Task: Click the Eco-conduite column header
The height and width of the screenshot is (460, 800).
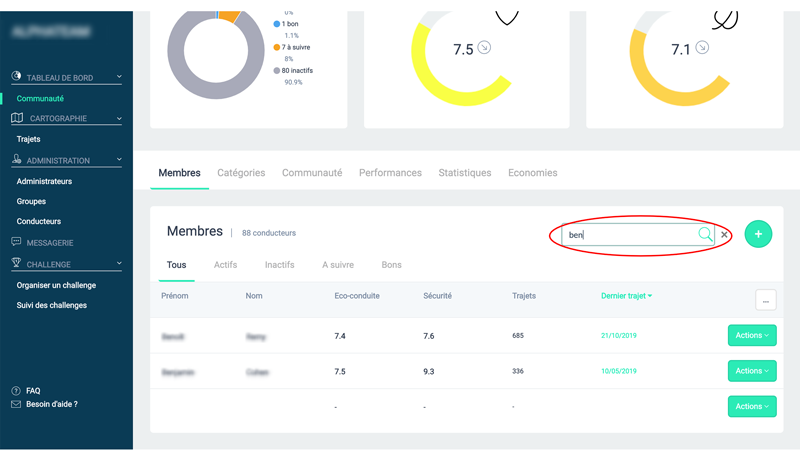Action: click(x=357, y=296)
